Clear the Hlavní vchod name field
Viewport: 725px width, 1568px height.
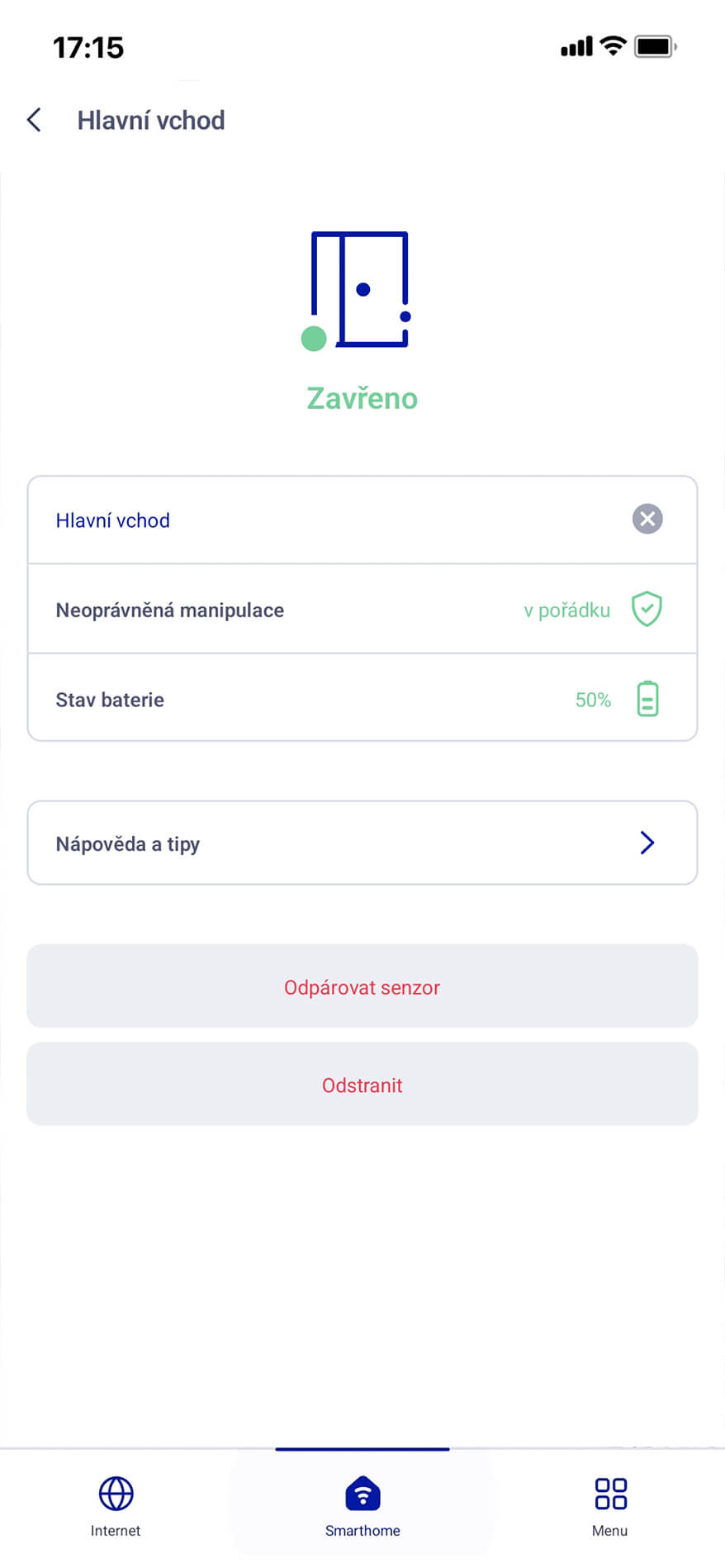coord(647,519)
